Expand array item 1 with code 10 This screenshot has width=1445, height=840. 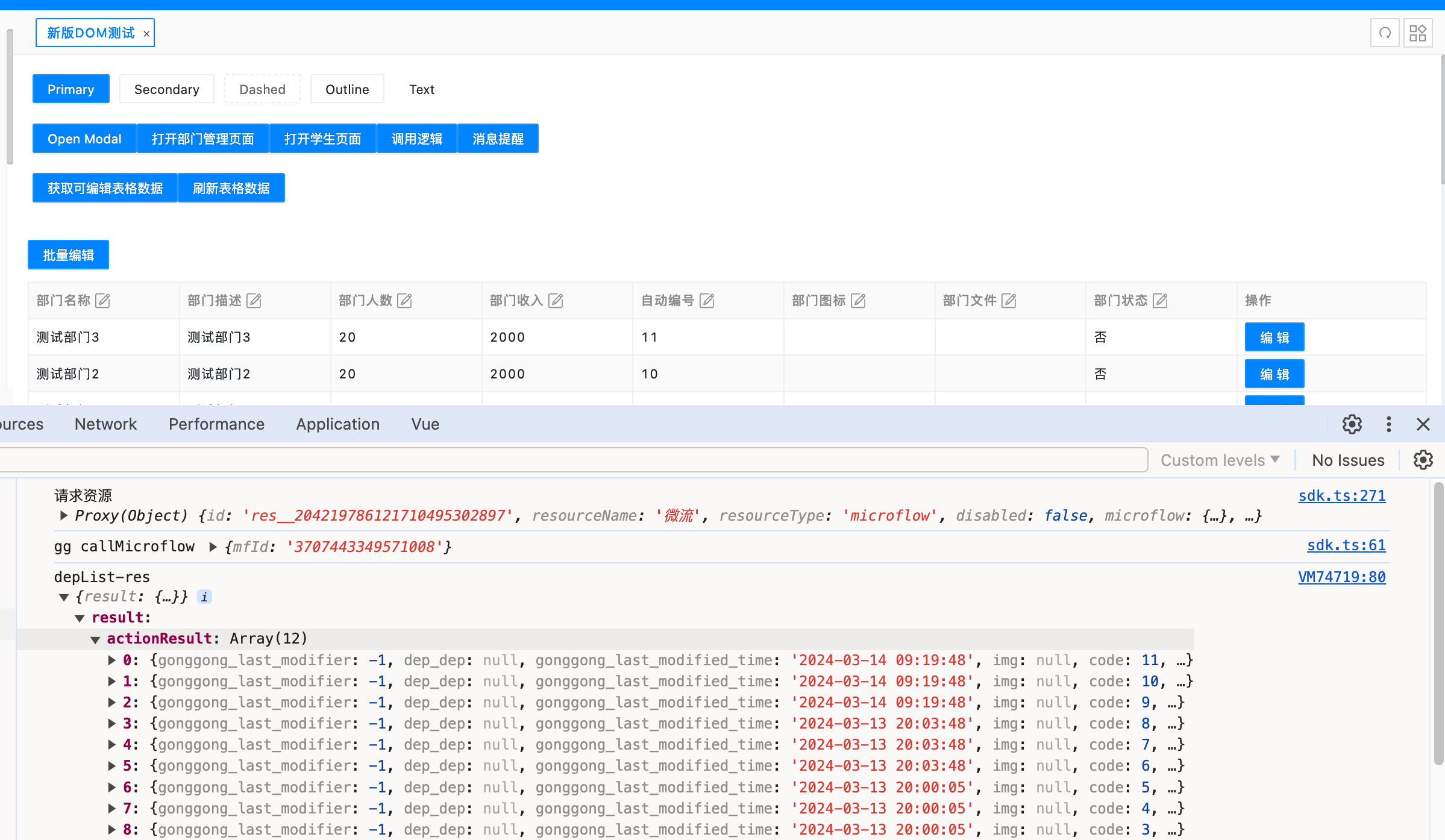(x=111, y=681)
